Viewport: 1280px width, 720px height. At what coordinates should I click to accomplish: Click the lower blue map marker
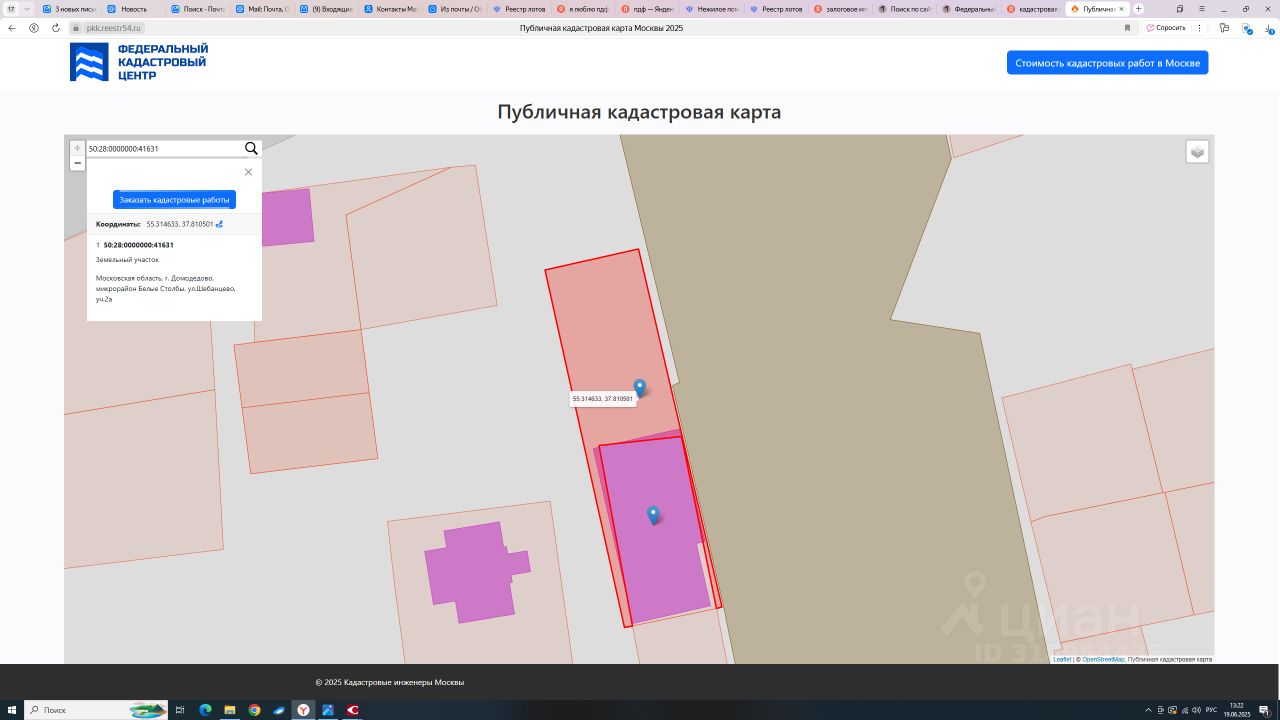click(653, 515)
